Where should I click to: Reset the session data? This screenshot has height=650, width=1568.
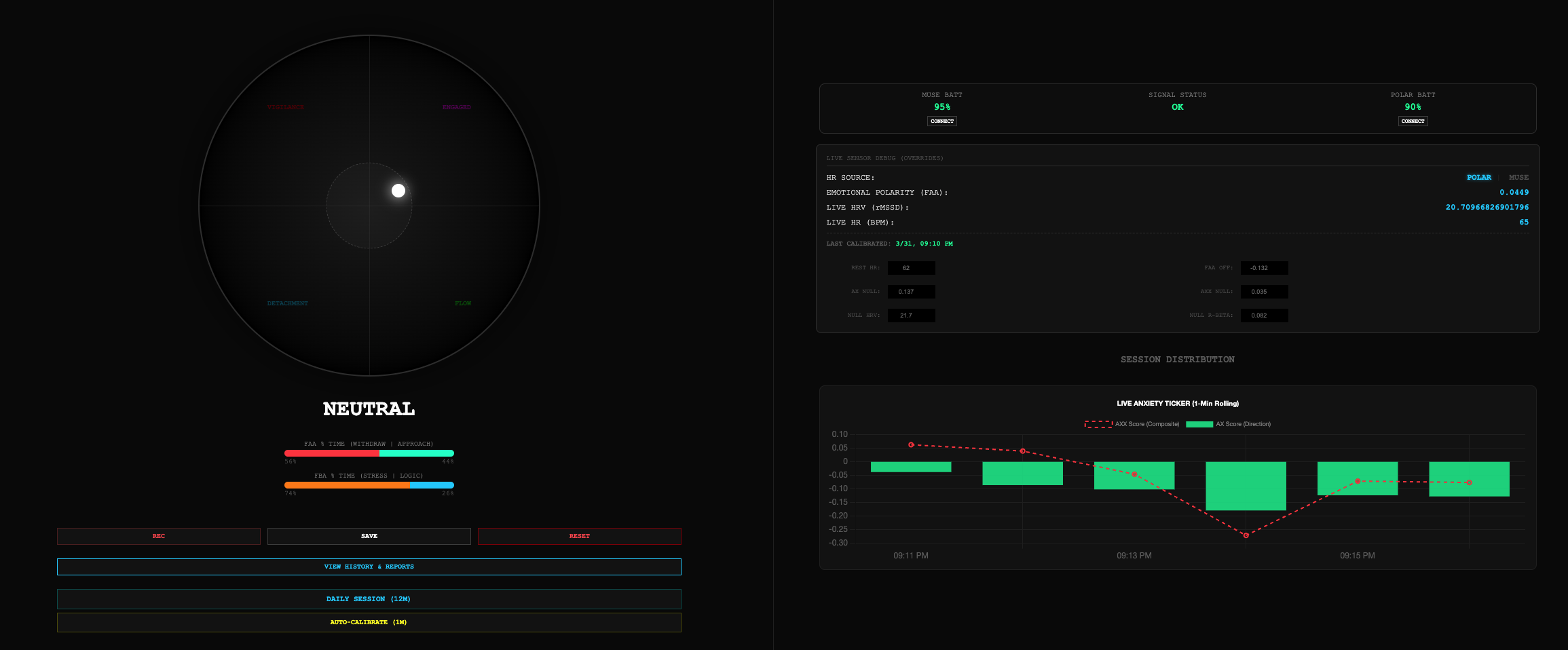[580, 536]
